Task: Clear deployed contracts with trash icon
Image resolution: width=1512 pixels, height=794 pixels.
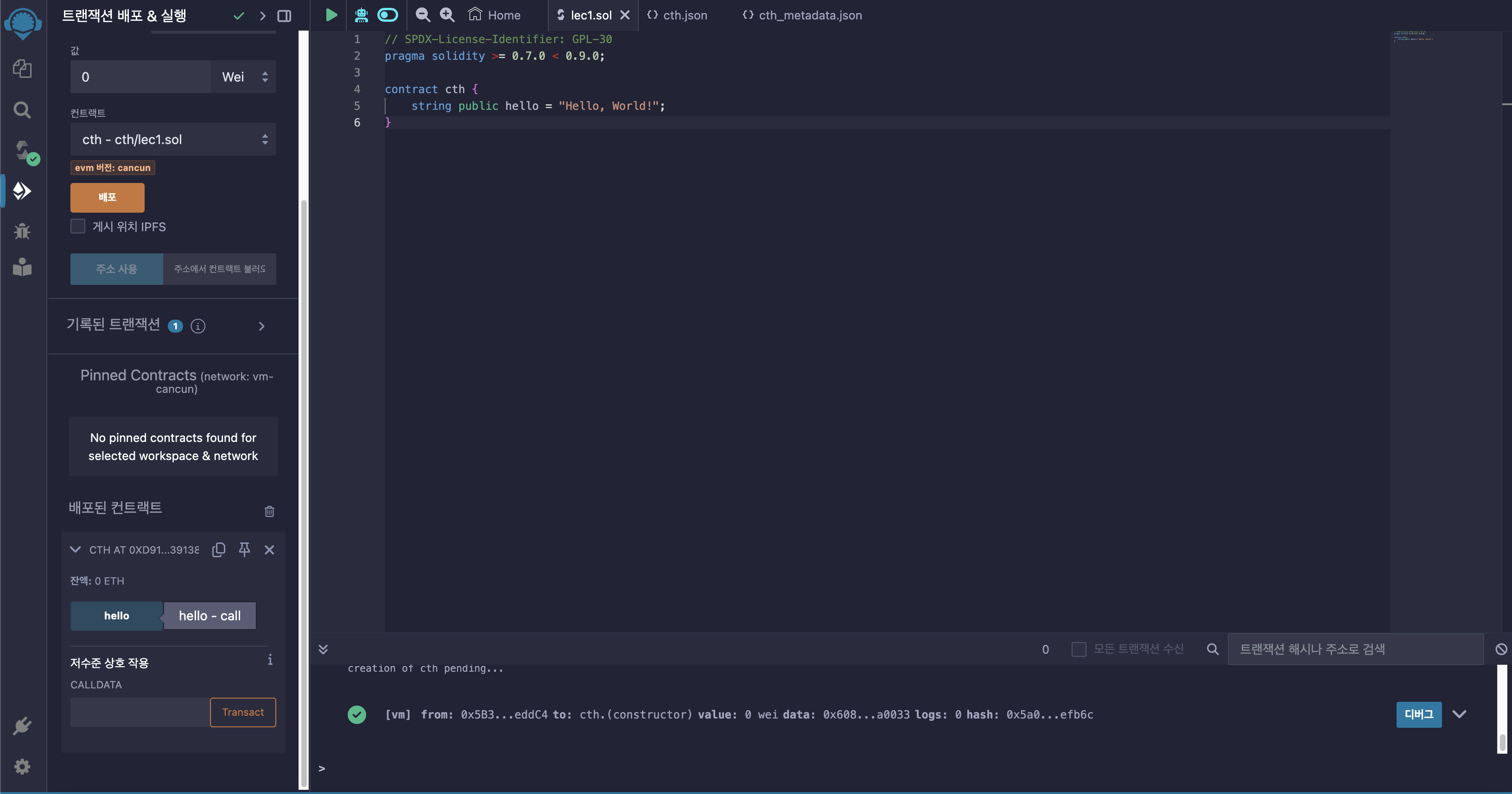Action: [269, 511]
